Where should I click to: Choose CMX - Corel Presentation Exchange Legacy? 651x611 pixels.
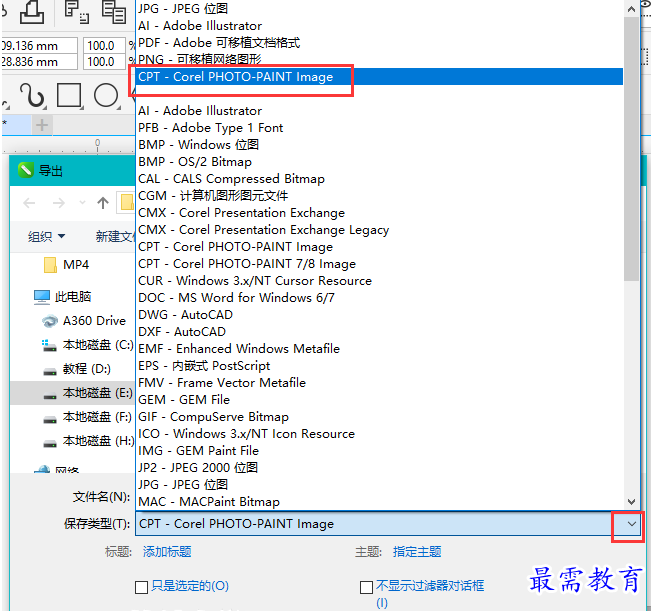coord(379,230)
